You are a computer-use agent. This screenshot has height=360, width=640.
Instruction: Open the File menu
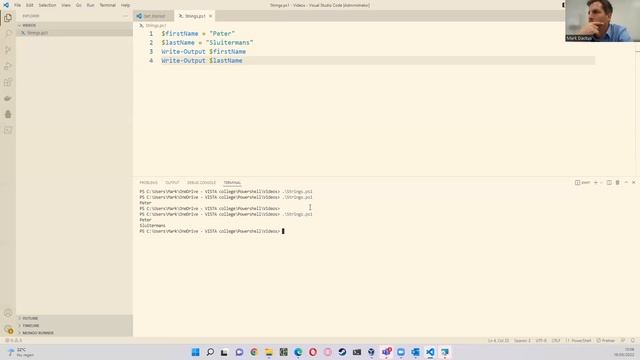click(18, 5)
